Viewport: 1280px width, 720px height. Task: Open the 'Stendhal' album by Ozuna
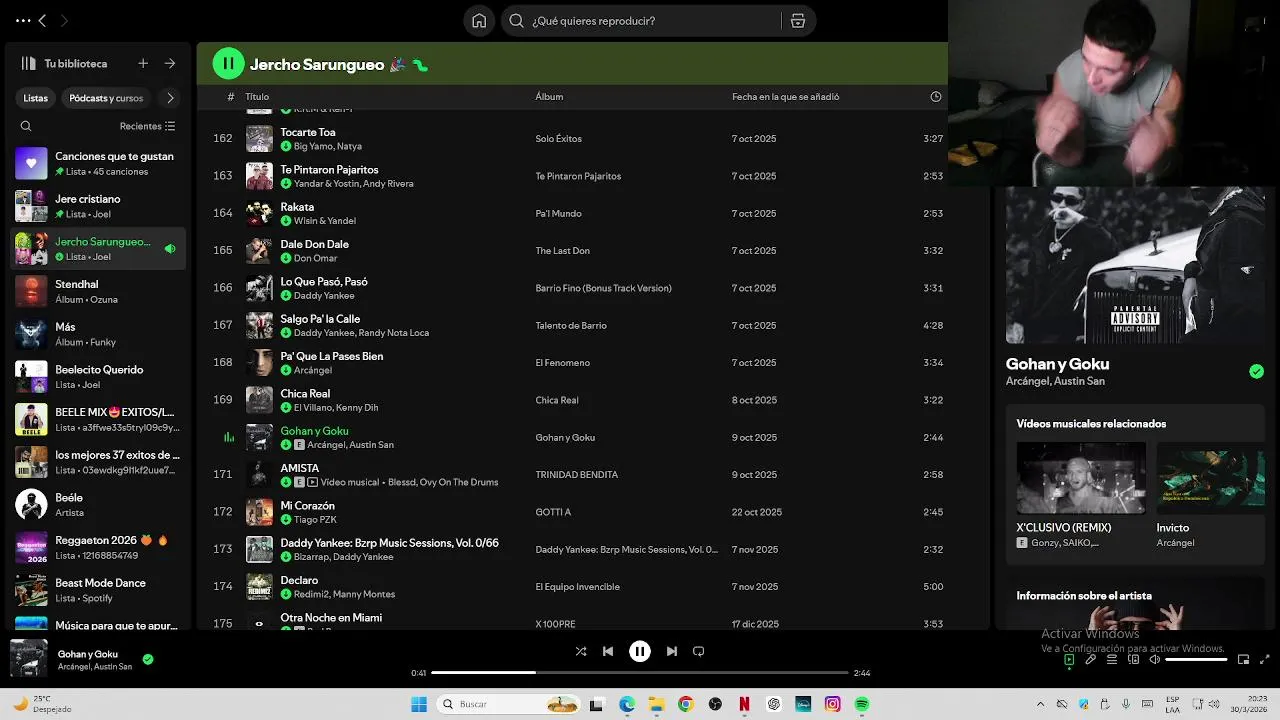point(98,291)
